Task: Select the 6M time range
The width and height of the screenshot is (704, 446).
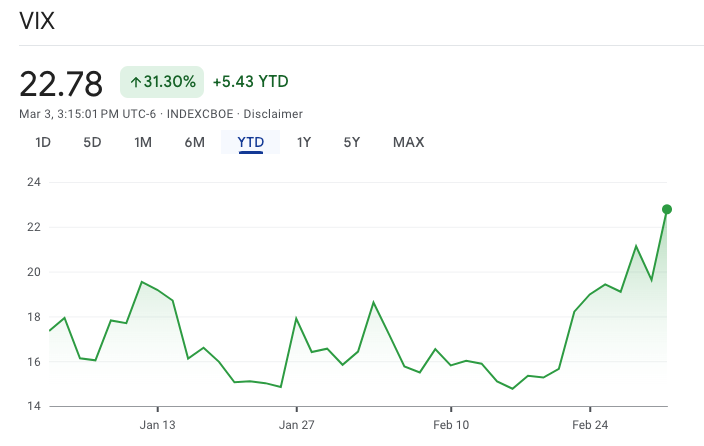Action: point(194,142)
